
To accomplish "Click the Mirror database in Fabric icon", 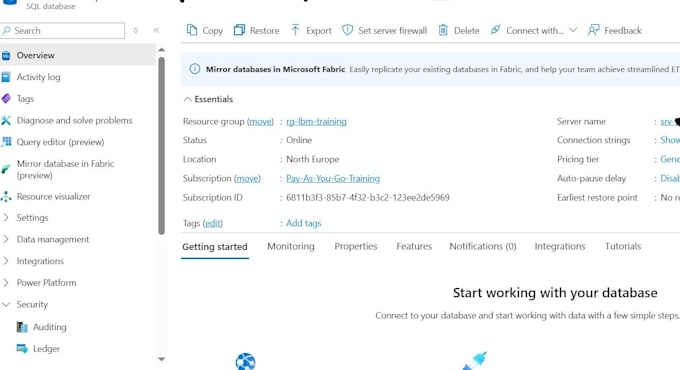I will [6, 169].
